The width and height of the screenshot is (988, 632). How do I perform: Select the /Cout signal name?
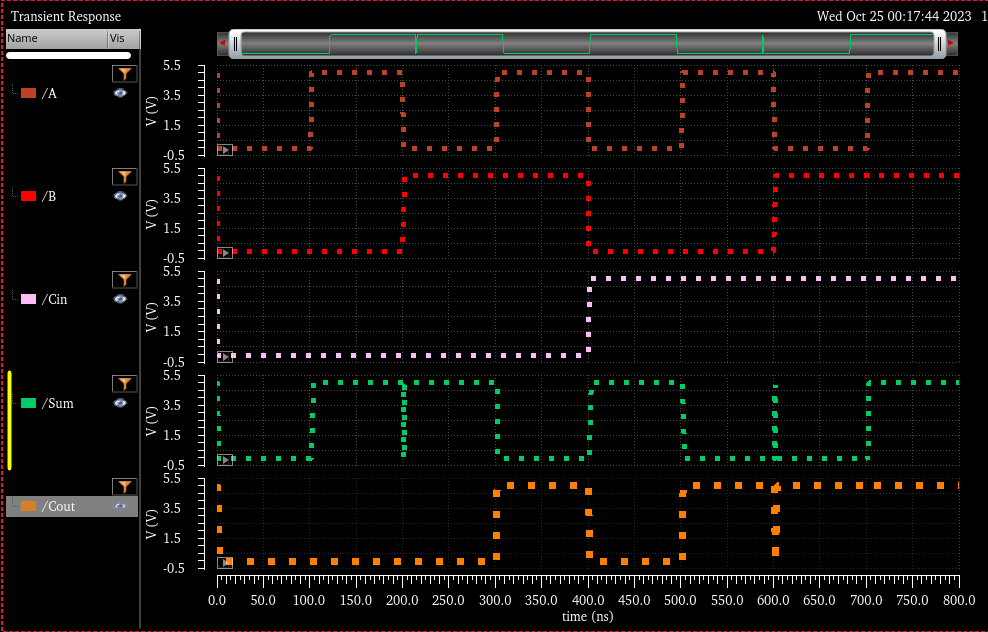[58, 506]
